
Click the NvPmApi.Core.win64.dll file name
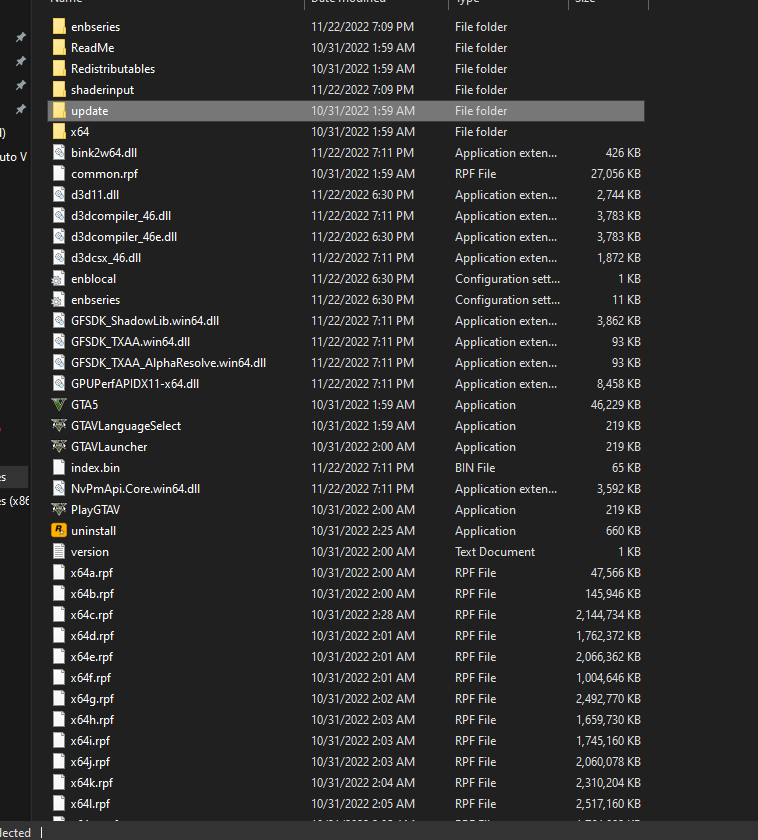coord(135,489)
